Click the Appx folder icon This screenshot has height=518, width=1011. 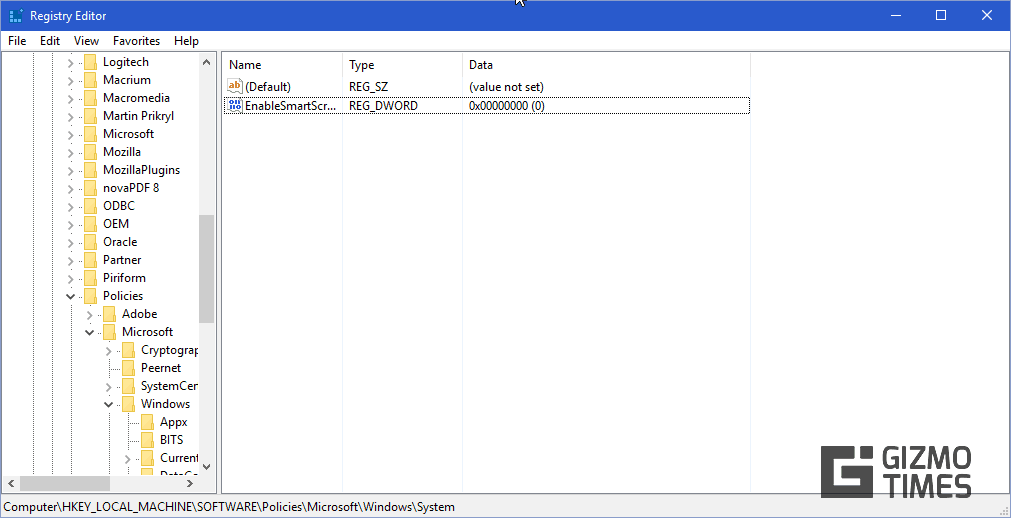click(147, 422)
